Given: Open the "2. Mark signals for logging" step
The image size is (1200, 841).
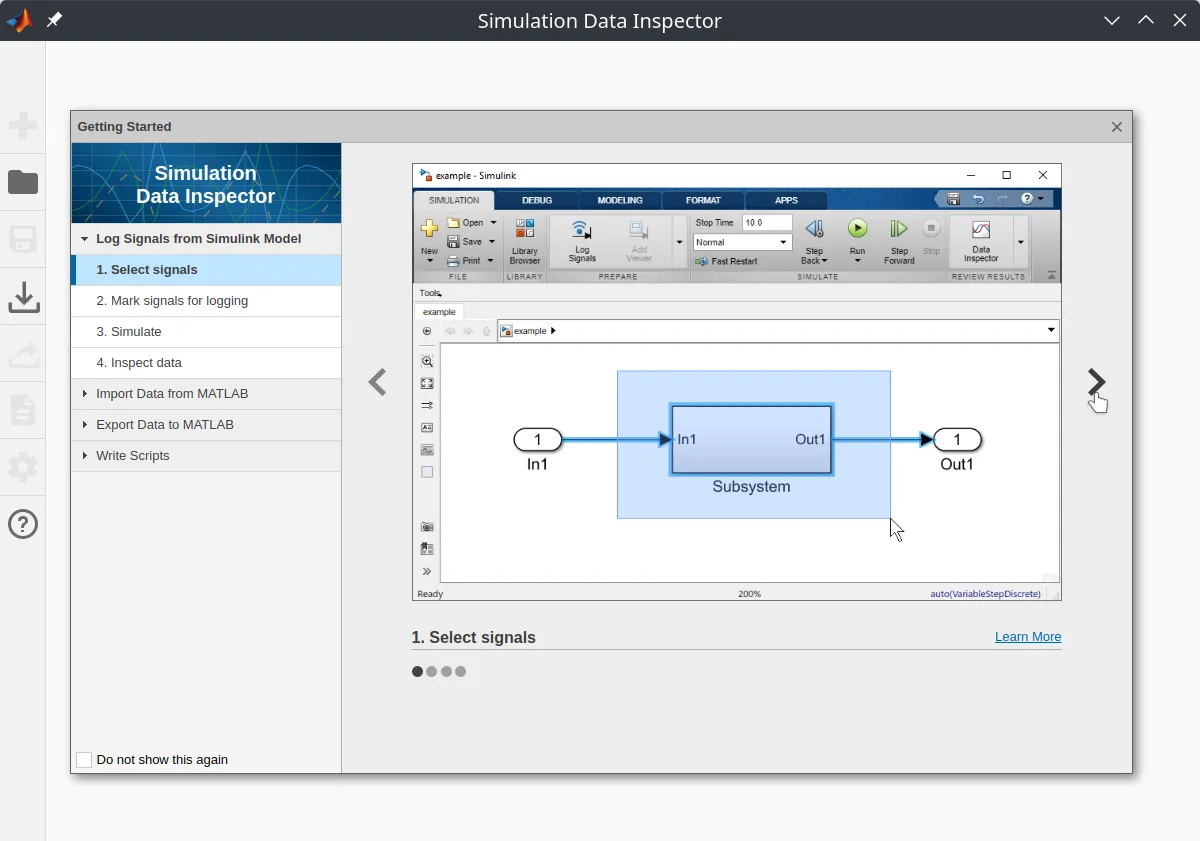Looking at the screenshot, I should pyautogui.click(x=206, y=301).
